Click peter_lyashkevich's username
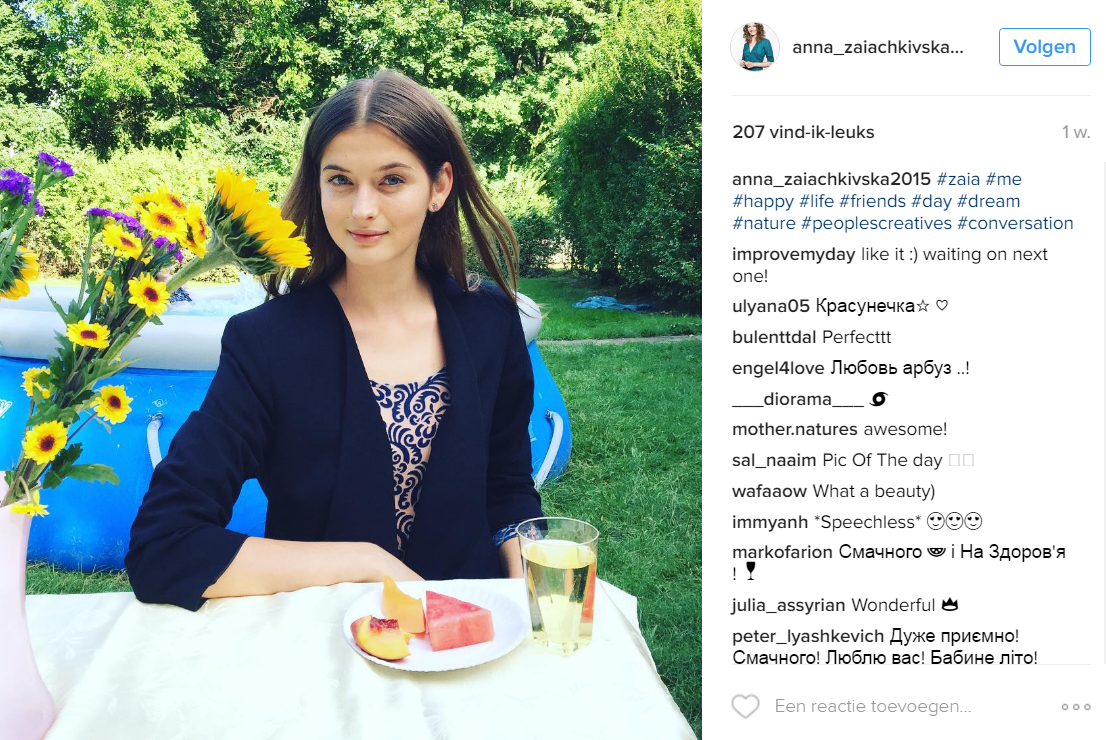This screenshot has width=1106, height=740. [x=808, y=636]
